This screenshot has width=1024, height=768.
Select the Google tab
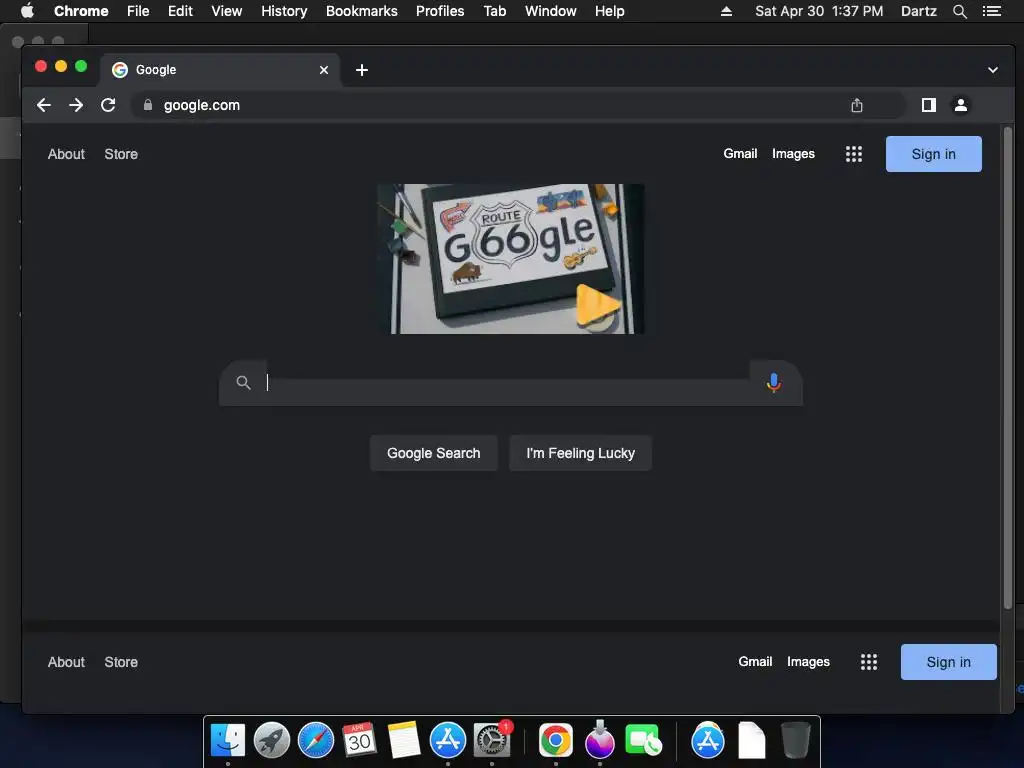pyautogui.click(x=219, y=70)
